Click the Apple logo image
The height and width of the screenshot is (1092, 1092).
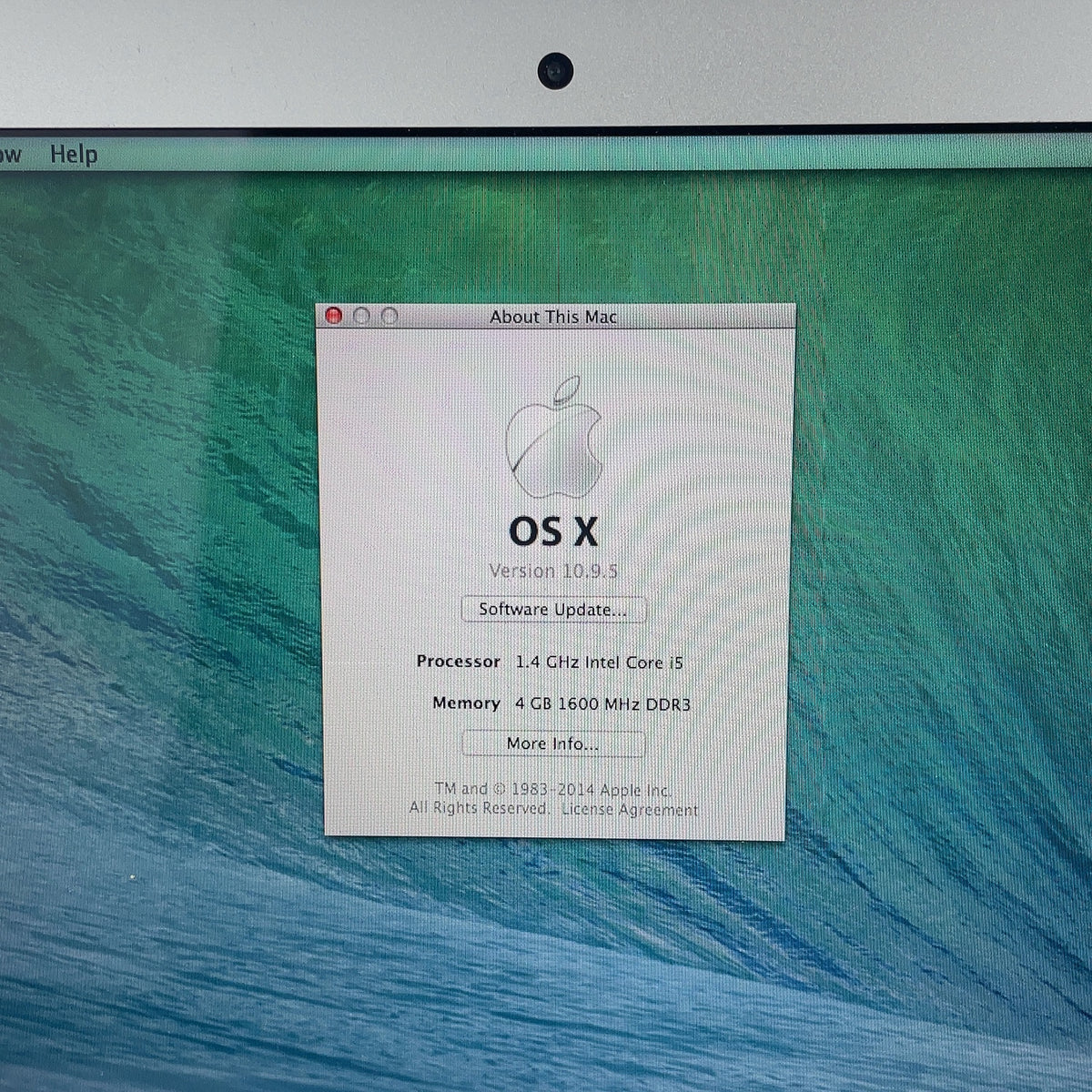point(553,437)
